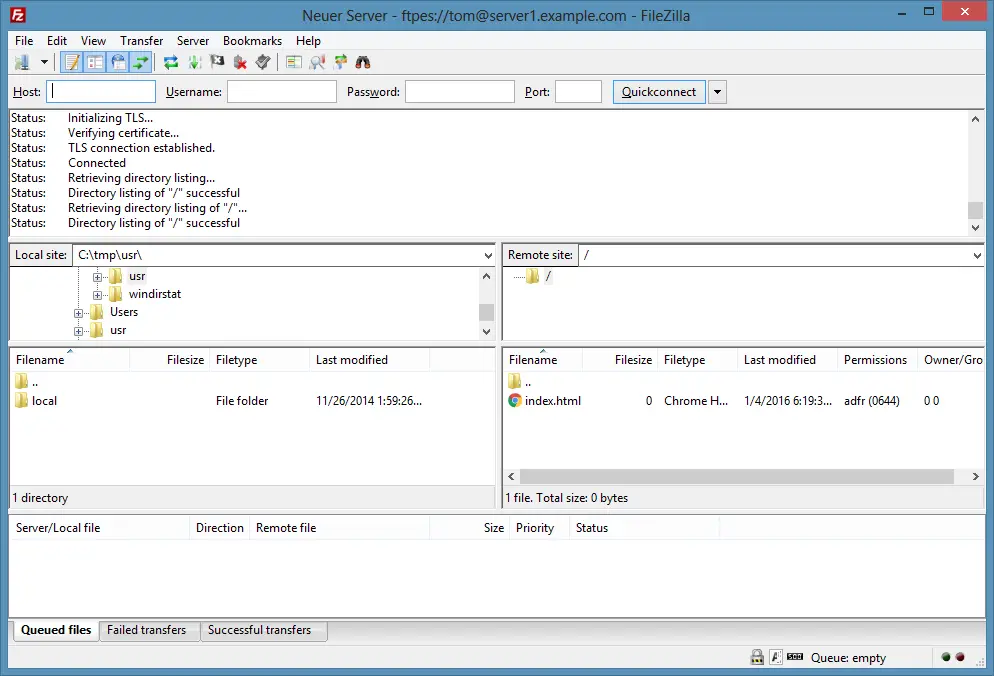The image size is (994, 676).
Task: Refresh the file and folder lists
Action: [171, 62]
